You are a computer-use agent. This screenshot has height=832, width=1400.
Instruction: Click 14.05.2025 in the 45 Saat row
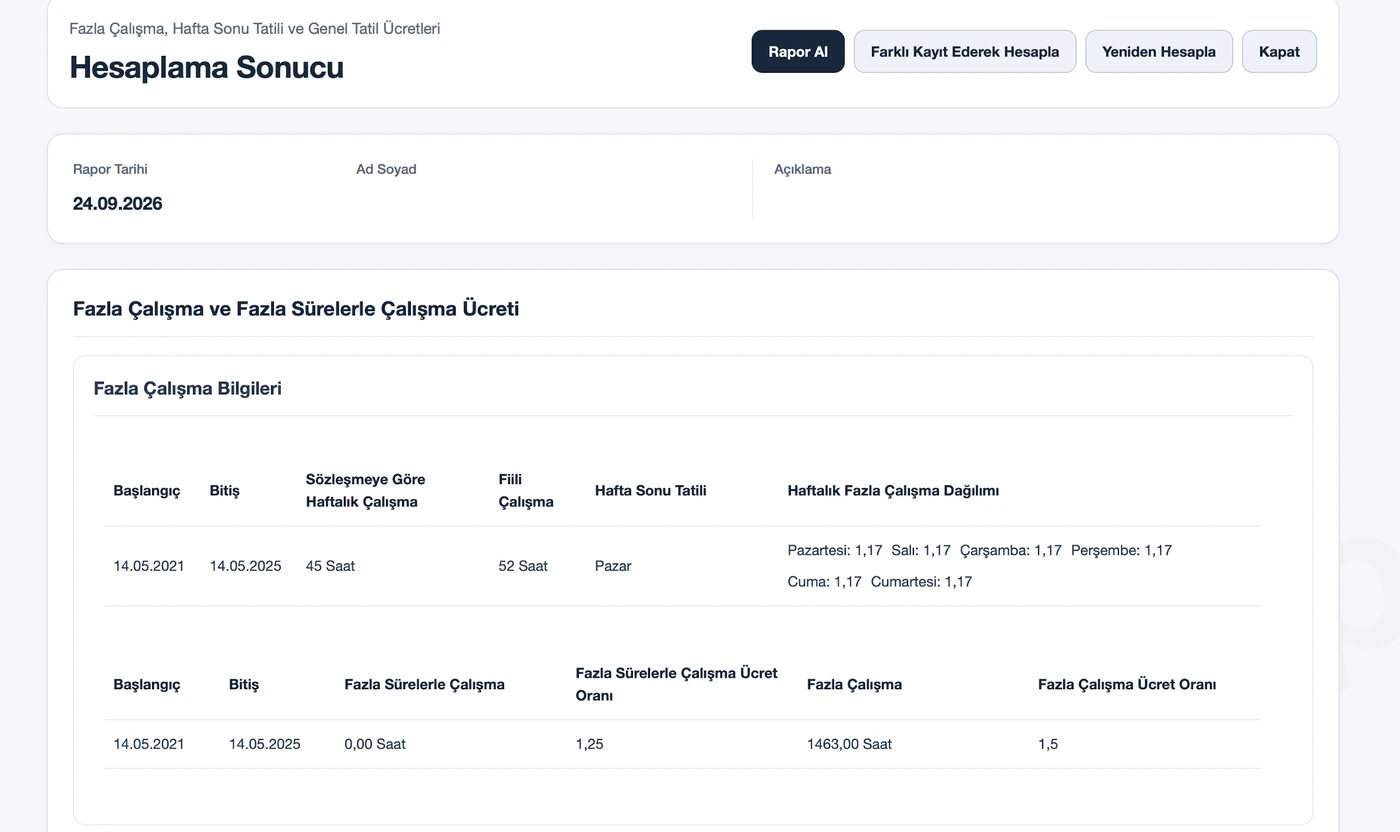[x=246, y=566]
